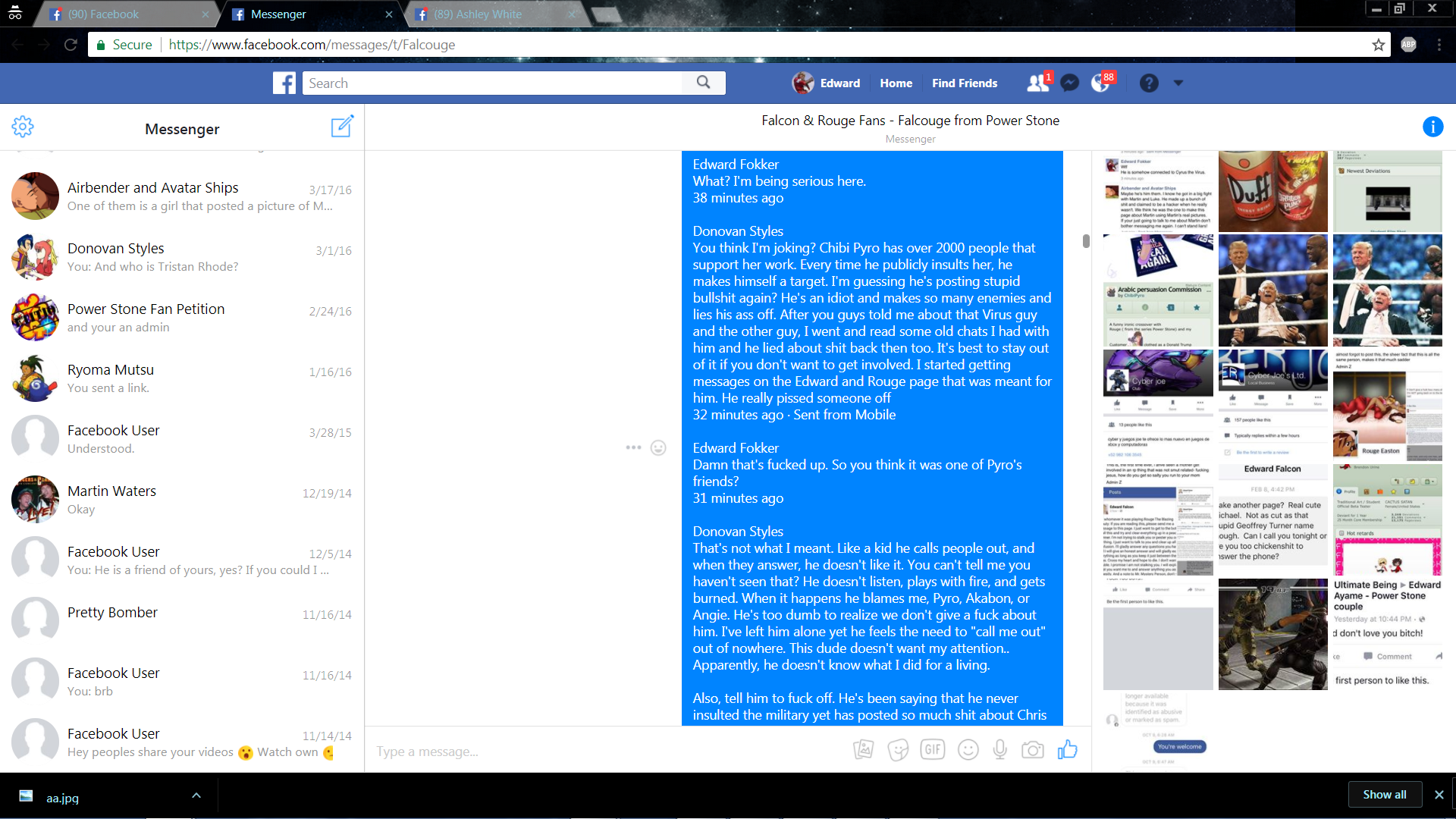Click the Type a message field
Image resolution: width=1456 pixels, height=819 pixels.
click(607, 752)
